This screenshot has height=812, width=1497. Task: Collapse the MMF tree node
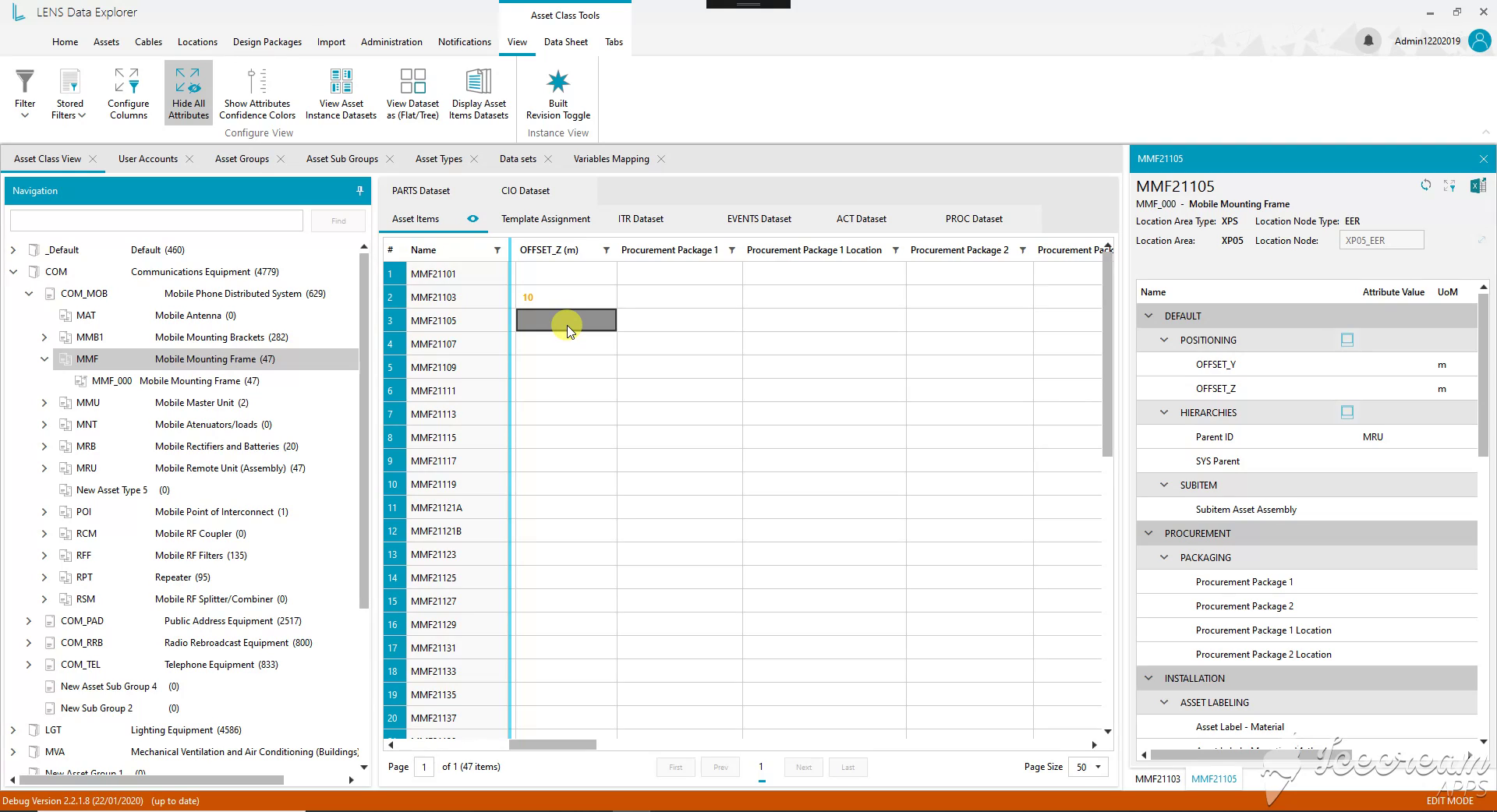pos(44,359)
